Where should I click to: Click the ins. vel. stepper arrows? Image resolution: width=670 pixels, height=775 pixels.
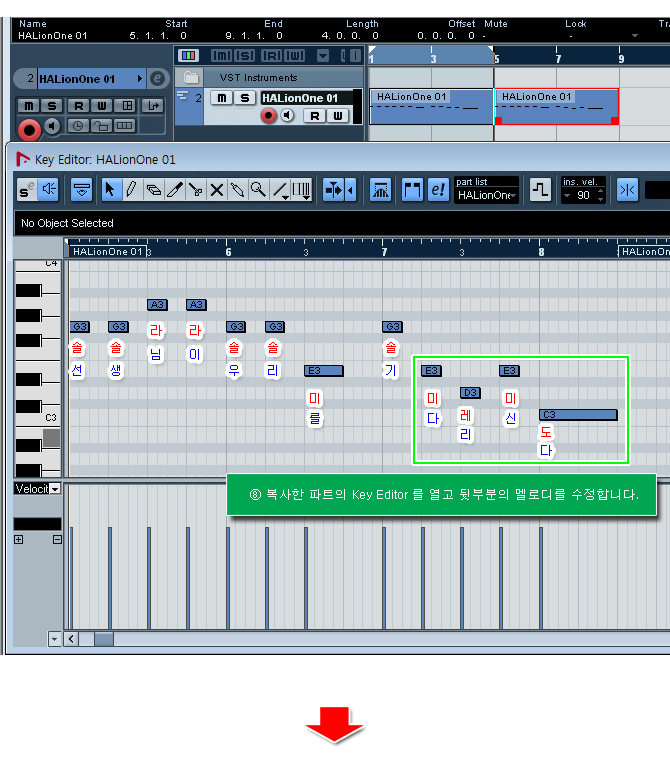pos(600,196)
